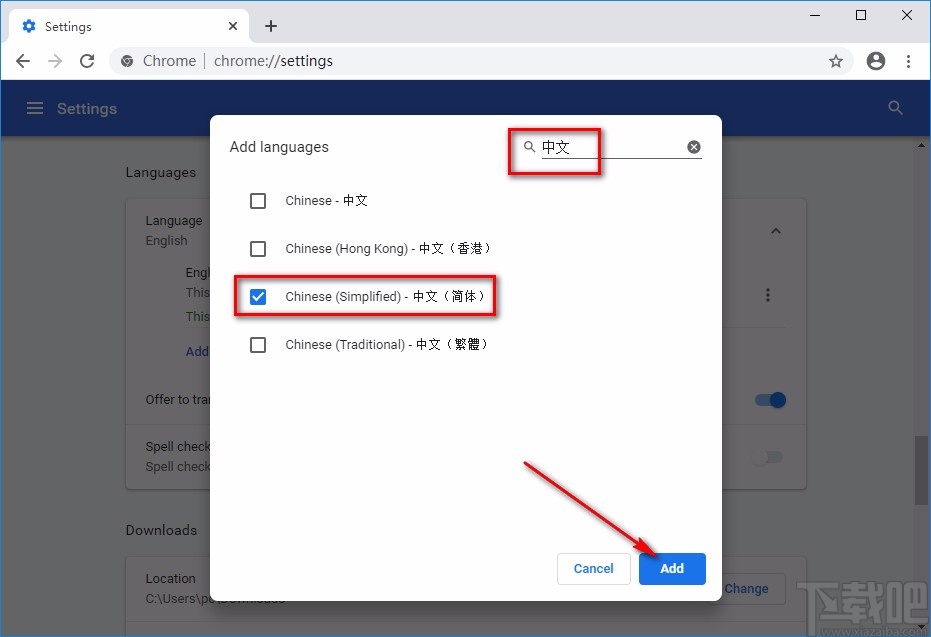Check Chinese (Traditional) - 中文（繁體）
931x637 pixels.
[x=257, y=344]
